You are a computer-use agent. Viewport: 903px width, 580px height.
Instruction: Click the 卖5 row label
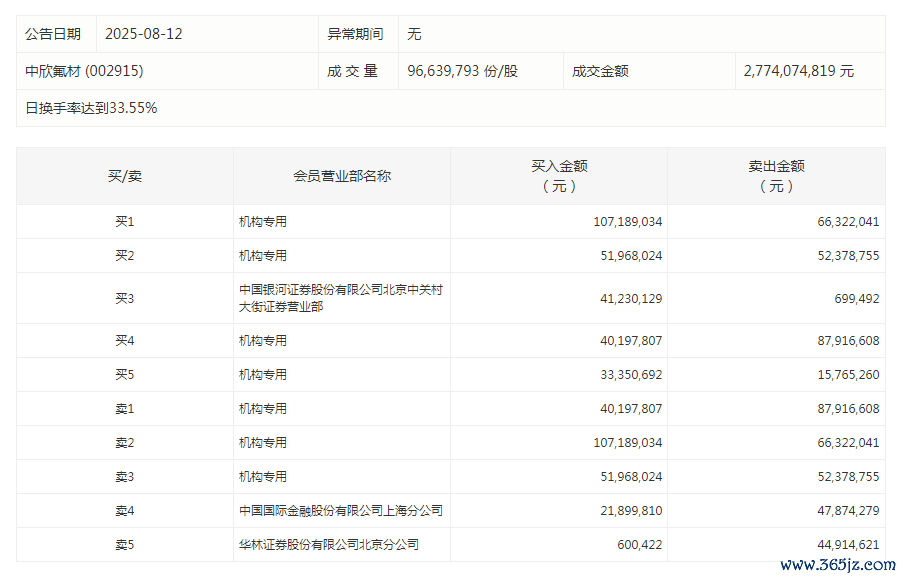click(x=125, y=544)
